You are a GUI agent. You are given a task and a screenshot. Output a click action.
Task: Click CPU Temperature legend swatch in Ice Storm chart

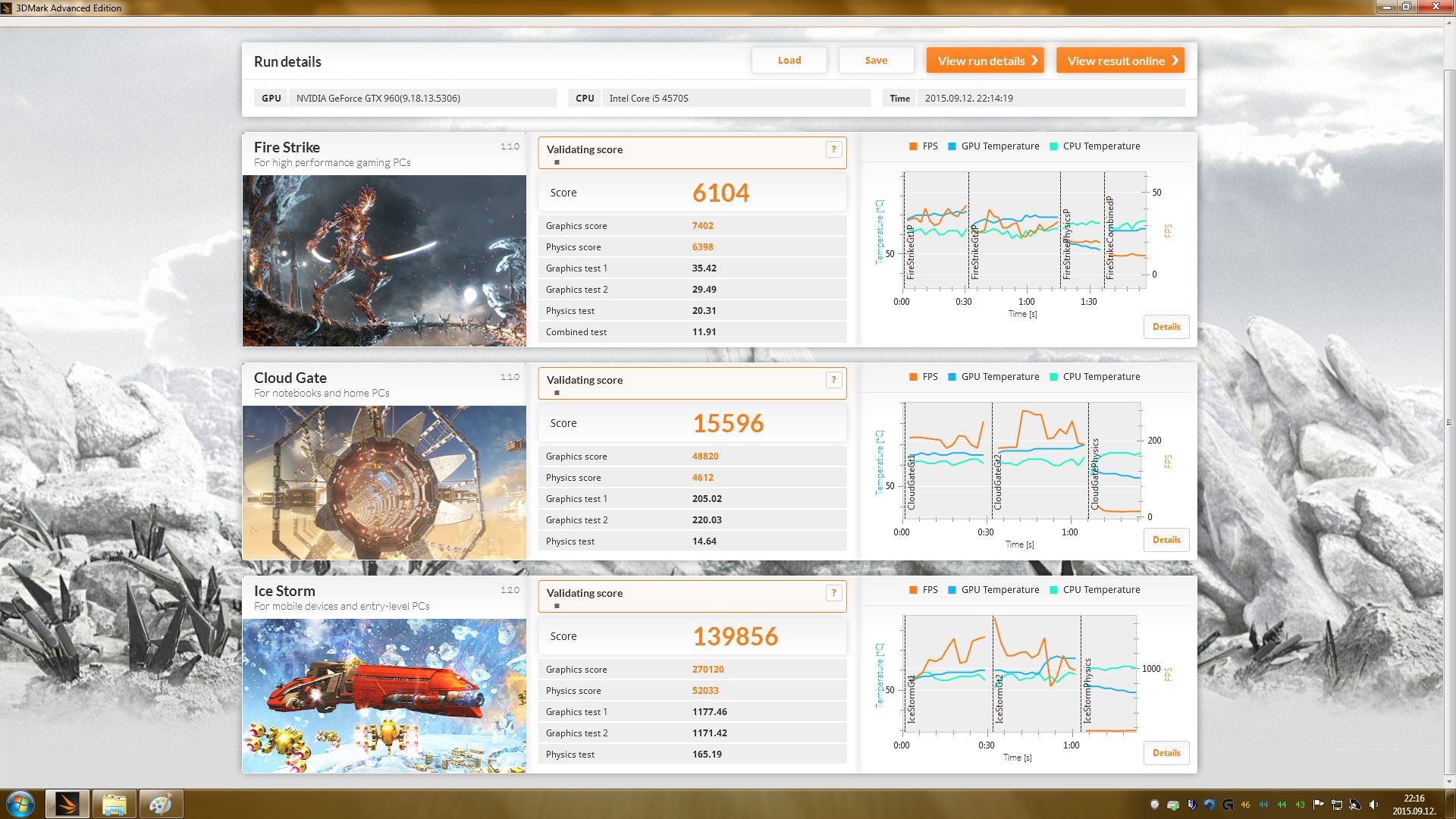(1053, 590)
